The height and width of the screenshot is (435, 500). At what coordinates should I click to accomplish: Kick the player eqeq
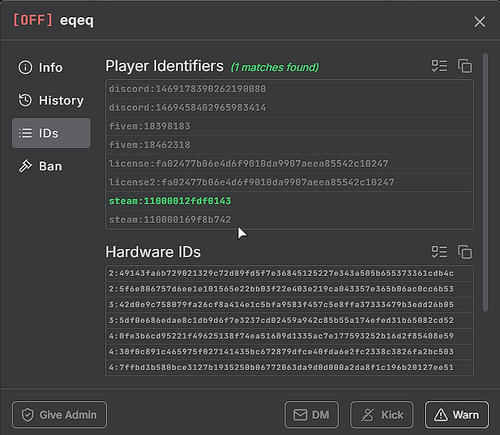382,415
